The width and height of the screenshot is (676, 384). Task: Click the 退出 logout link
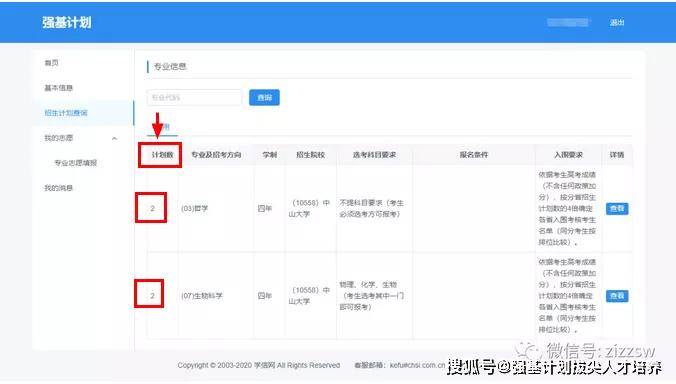[617, 22]
